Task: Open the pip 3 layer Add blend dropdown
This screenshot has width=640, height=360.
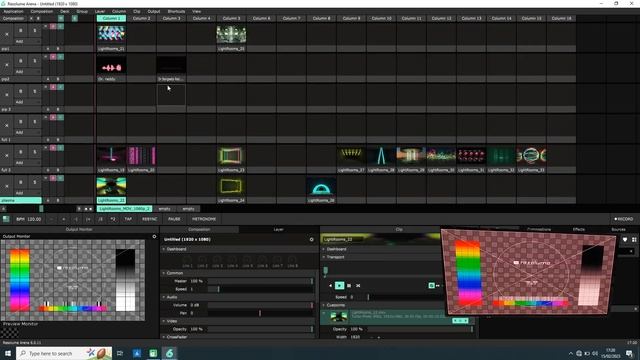Action: tap(27, 102)
